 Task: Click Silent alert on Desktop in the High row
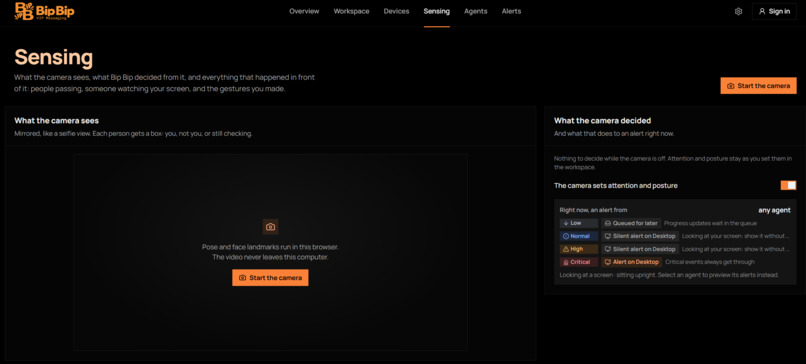640,249
